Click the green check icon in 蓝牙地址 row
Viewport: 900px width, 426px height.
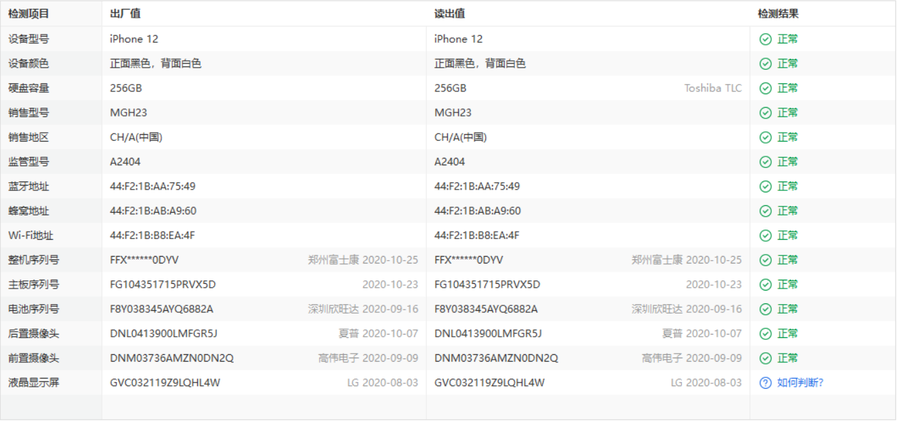coord(765,187)
